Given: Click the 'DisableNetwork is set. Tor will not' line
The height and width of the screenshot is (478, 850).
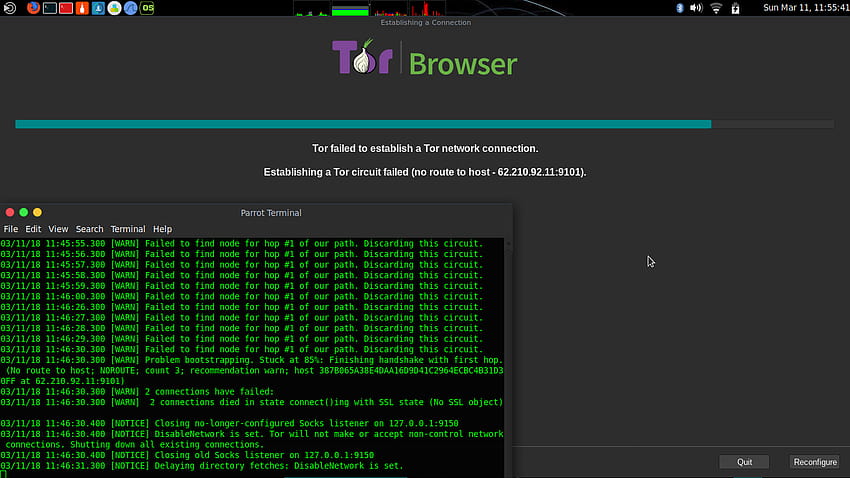Looking at the screenshot, I should pos(252,434).
